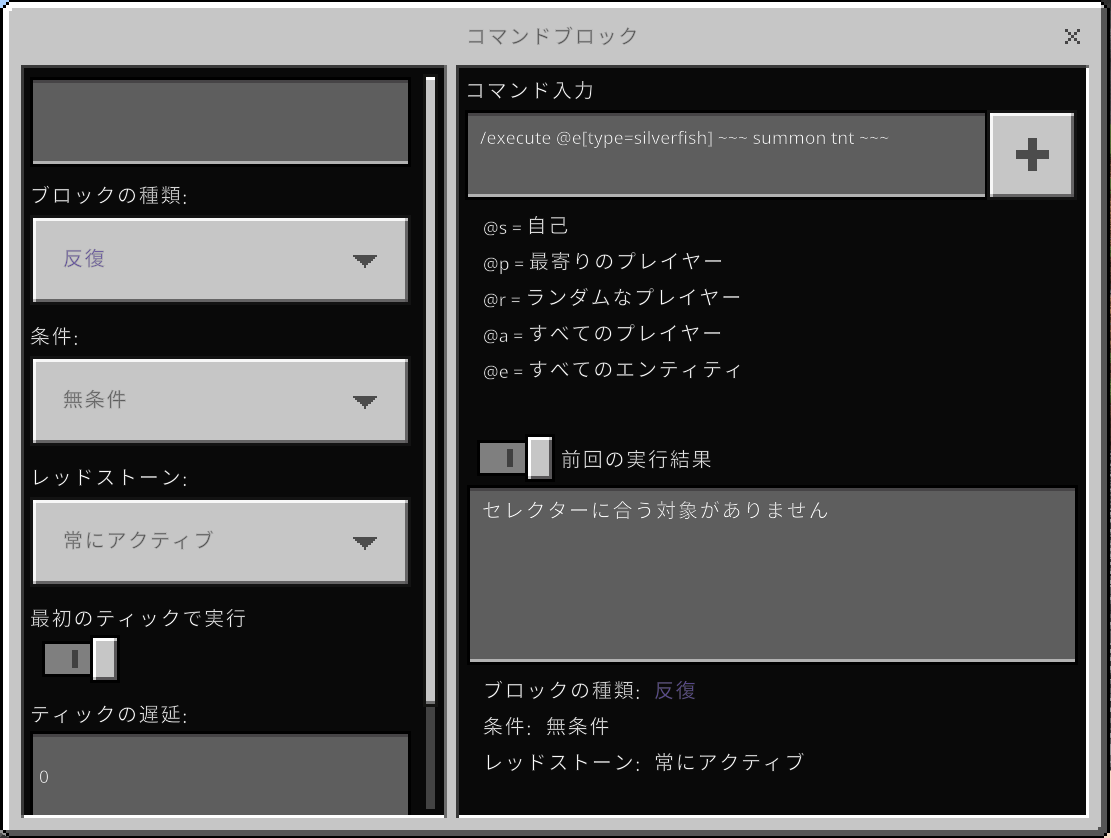Click the @r = ランダムなプレイヤー hint
1111x838 pixels.
612,298
